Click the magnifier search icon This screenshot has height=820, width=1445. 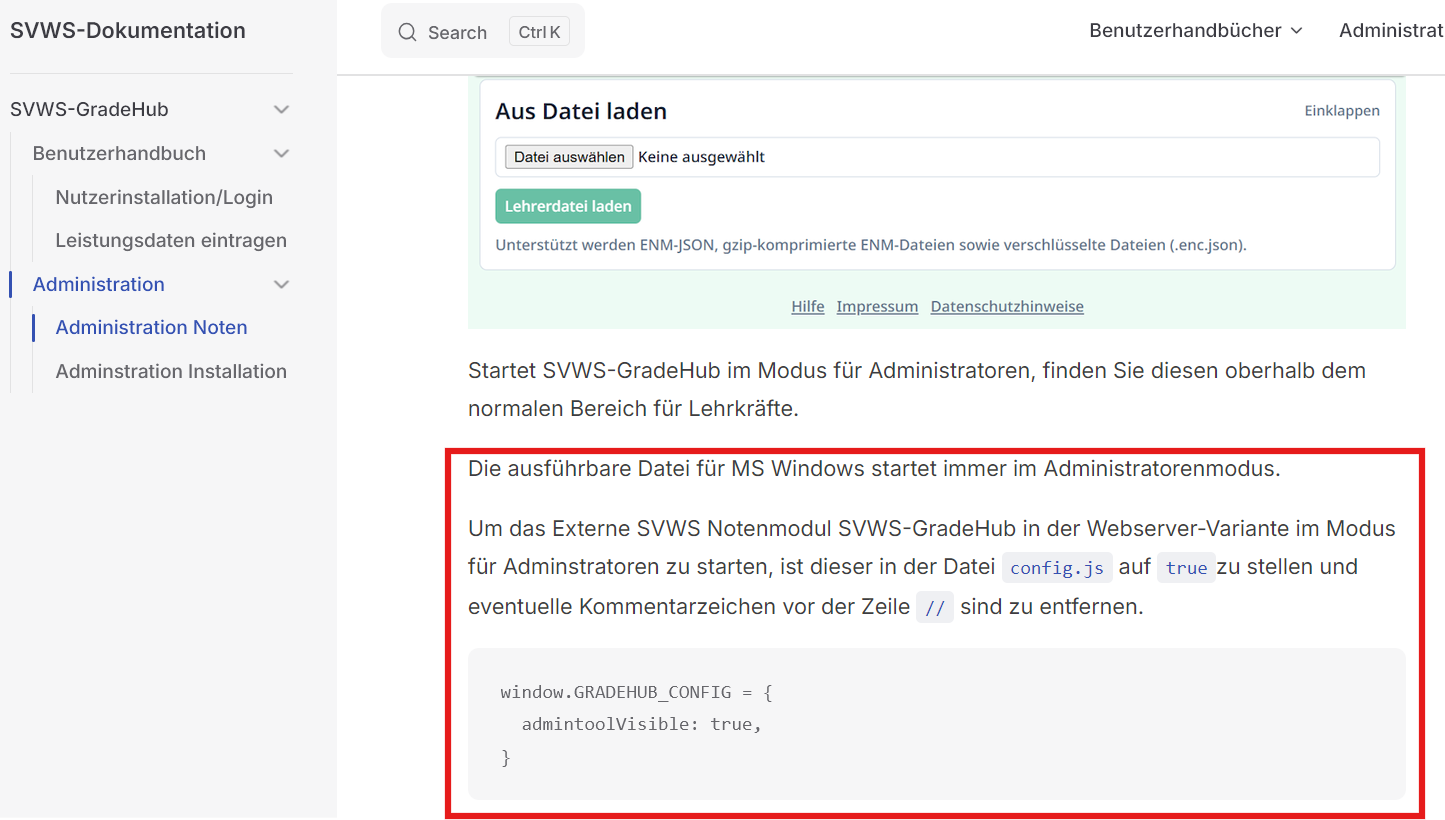pyautogui.click(x=407, y=32)
